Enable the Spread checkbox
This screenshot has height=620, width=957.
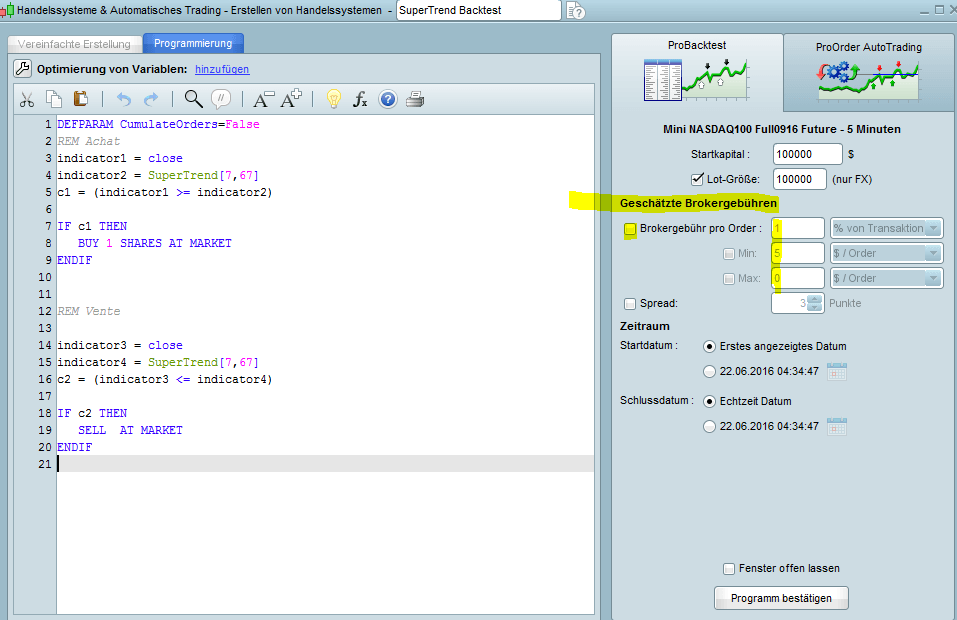tap(630, 304)
